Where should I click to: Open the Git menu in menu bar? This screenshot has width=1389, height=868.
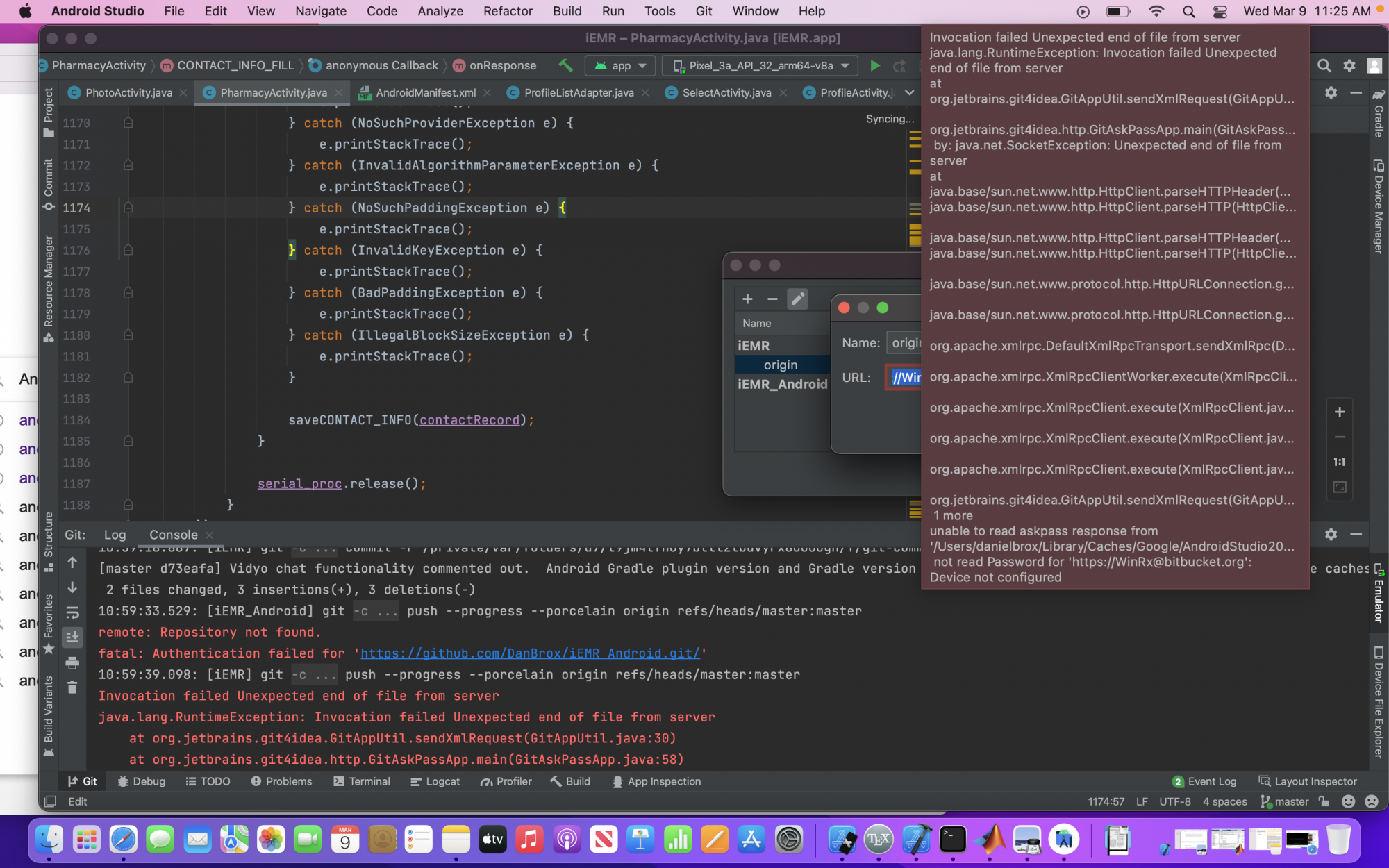click(x=704, y=11)
